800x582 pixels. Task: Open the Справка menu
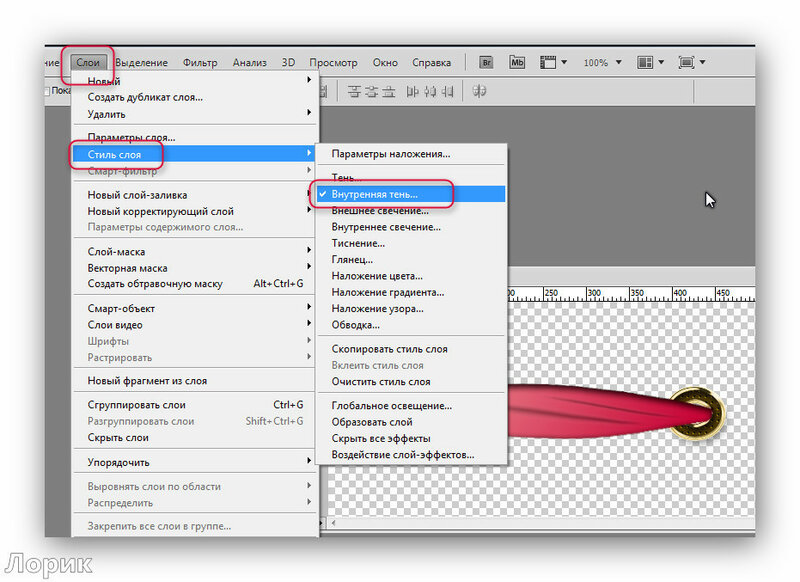tap(432, 62)
